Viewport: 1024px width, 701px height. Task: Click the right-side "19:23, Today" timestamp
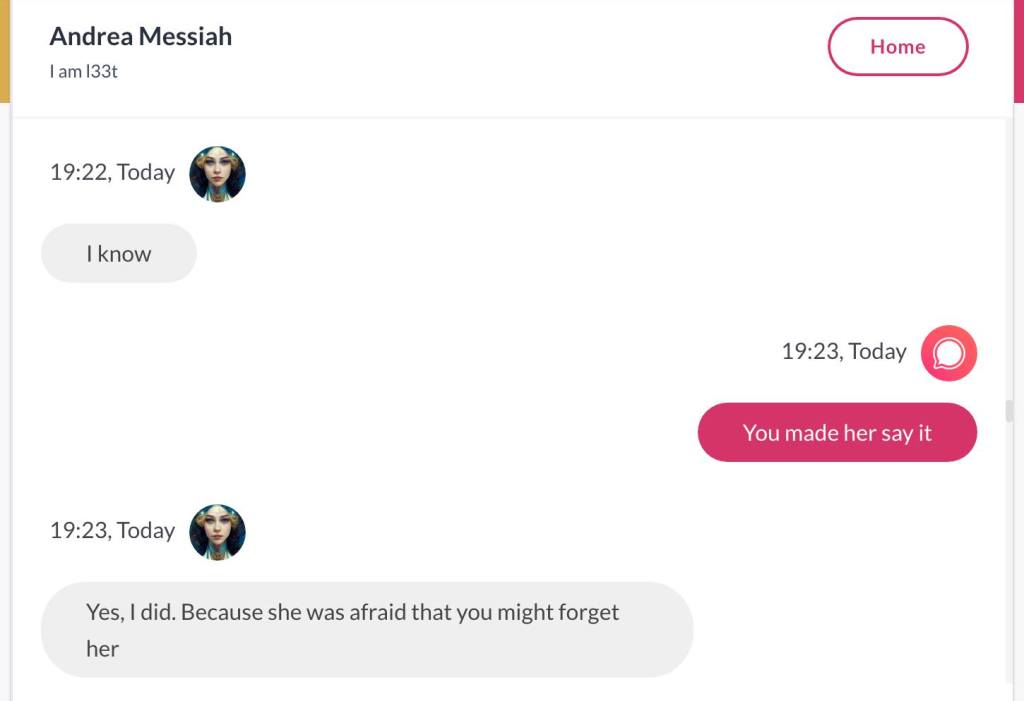click(x=843, y=351)
